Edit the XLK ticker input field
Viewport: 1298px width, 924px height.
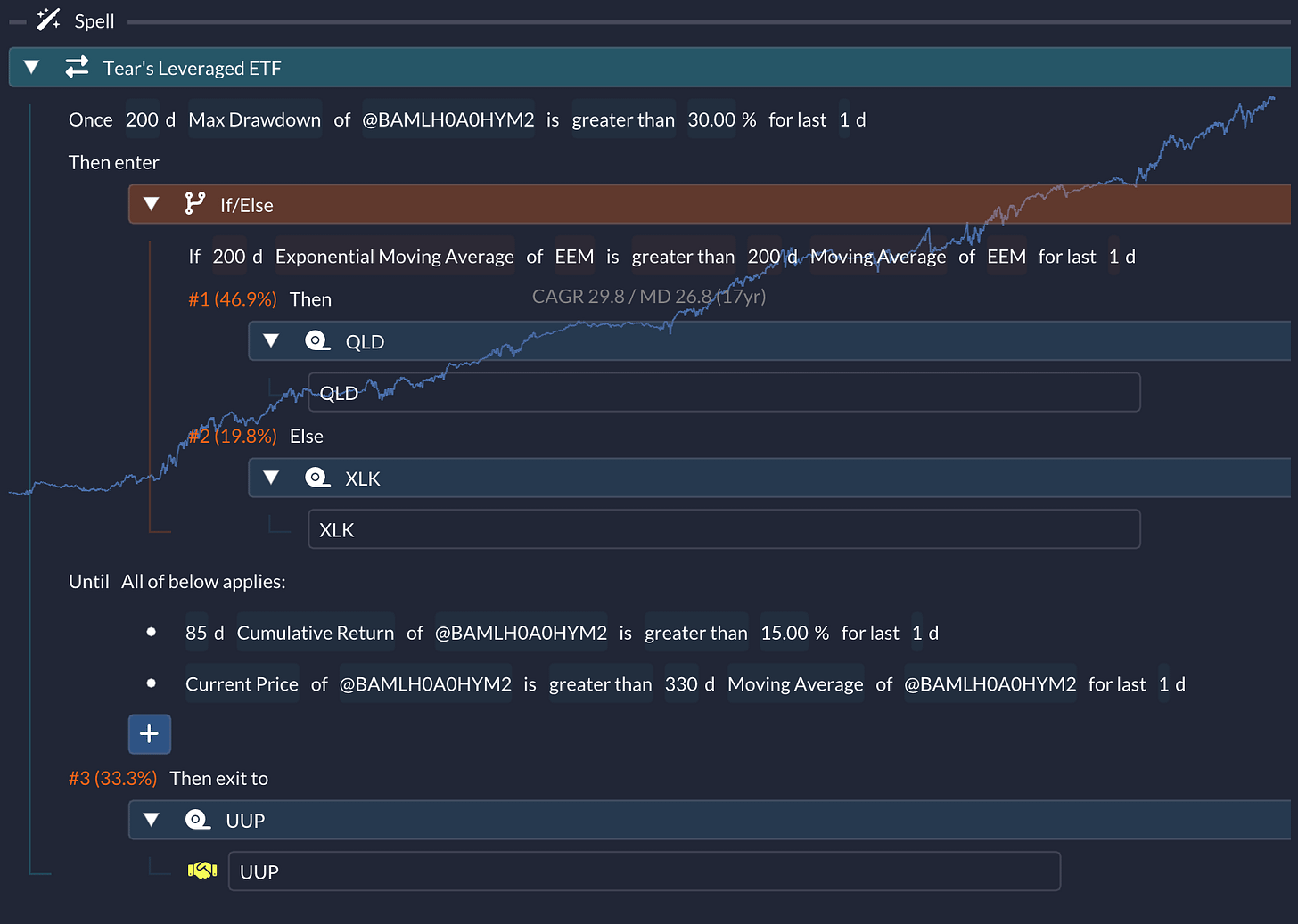[x=724, y=529]
